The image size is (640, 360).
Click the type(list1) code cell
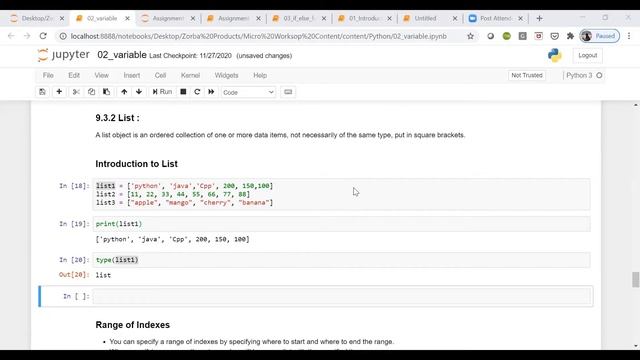342,260
